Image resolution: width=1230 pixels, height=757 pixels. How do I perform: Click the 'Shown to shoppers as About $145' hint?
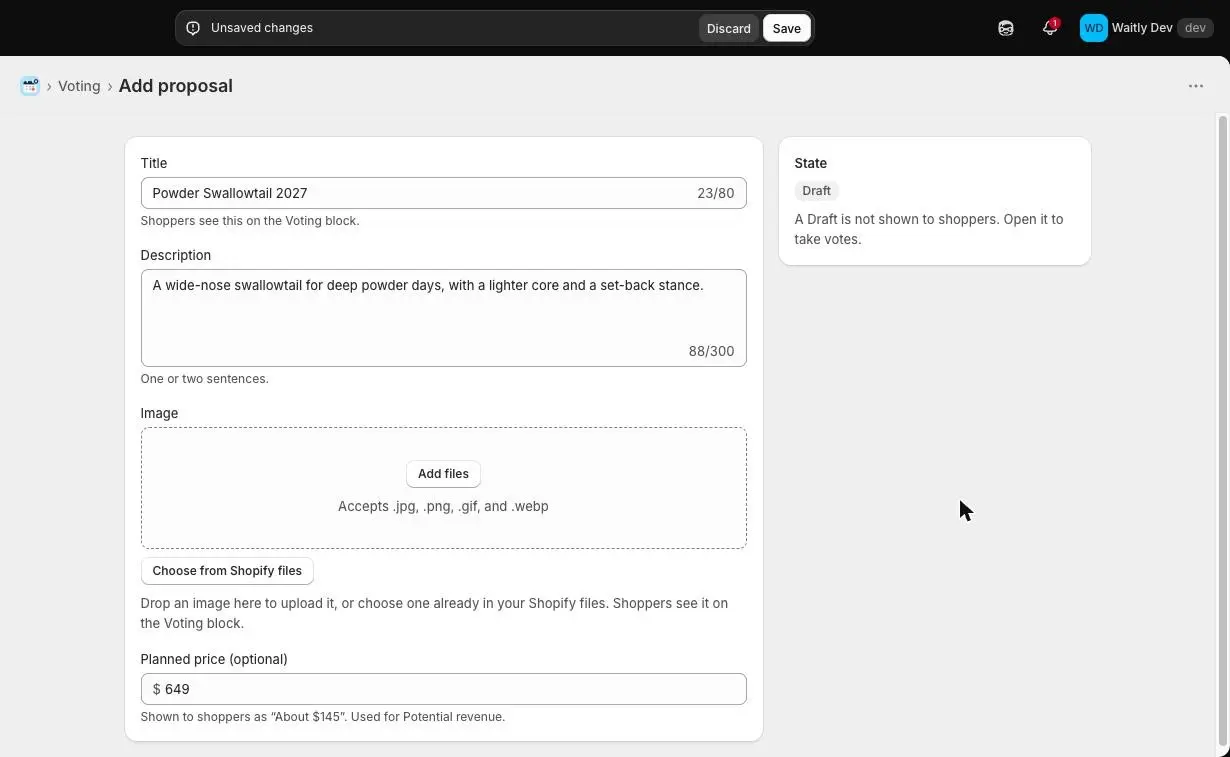pos(322,717)
